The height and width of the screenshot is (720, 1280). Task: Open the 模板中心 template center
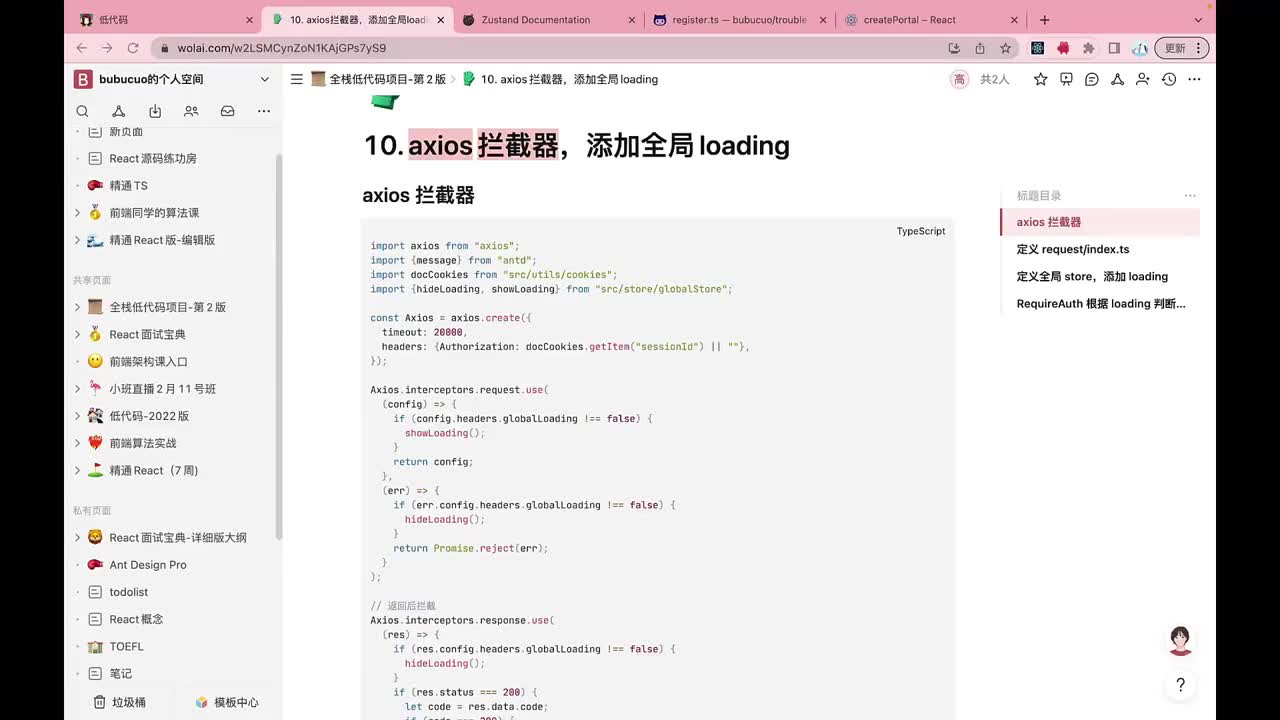pyautogui.click(x=227, y=702)
